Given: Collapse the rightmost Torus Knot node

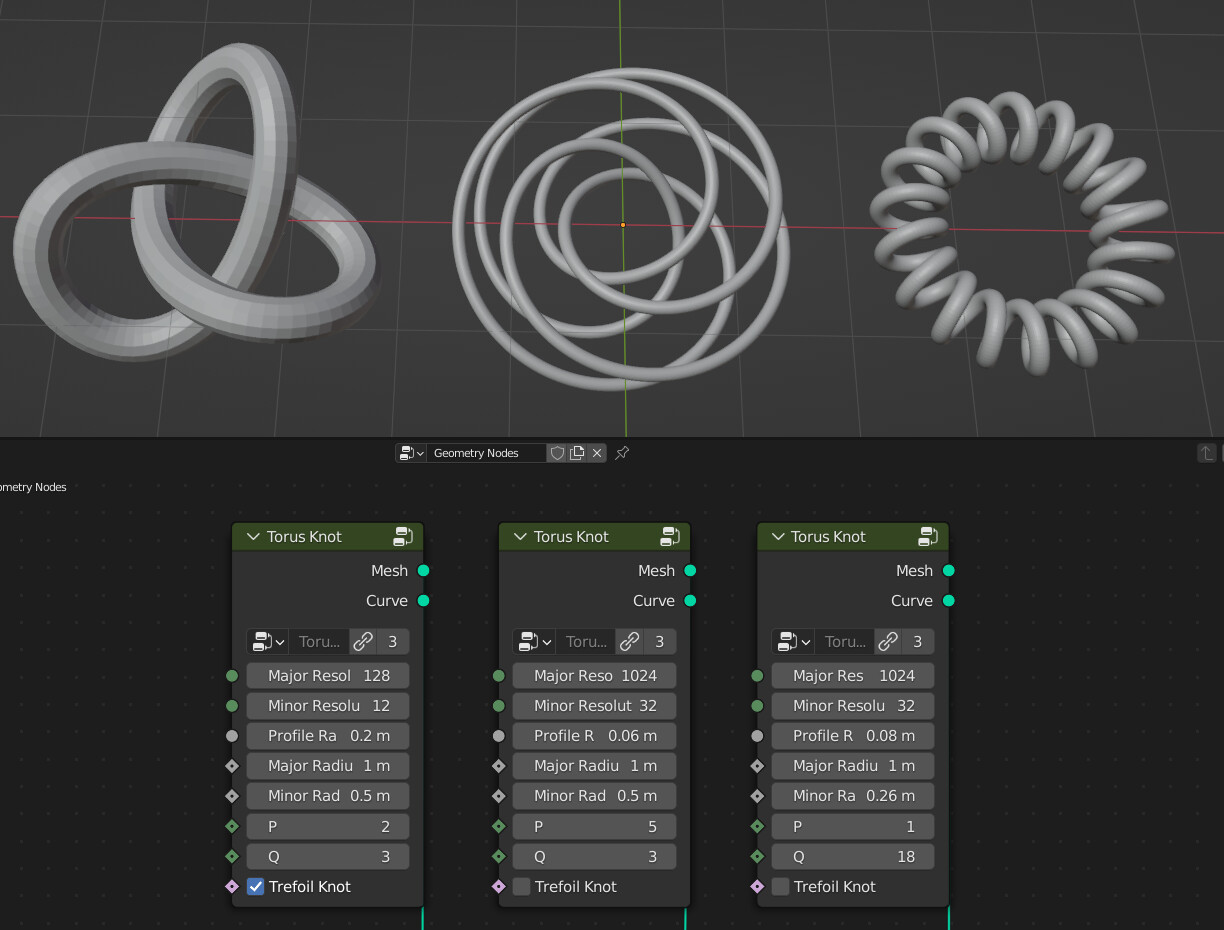Looking at the screenshot, I should (x=777, y=536).
